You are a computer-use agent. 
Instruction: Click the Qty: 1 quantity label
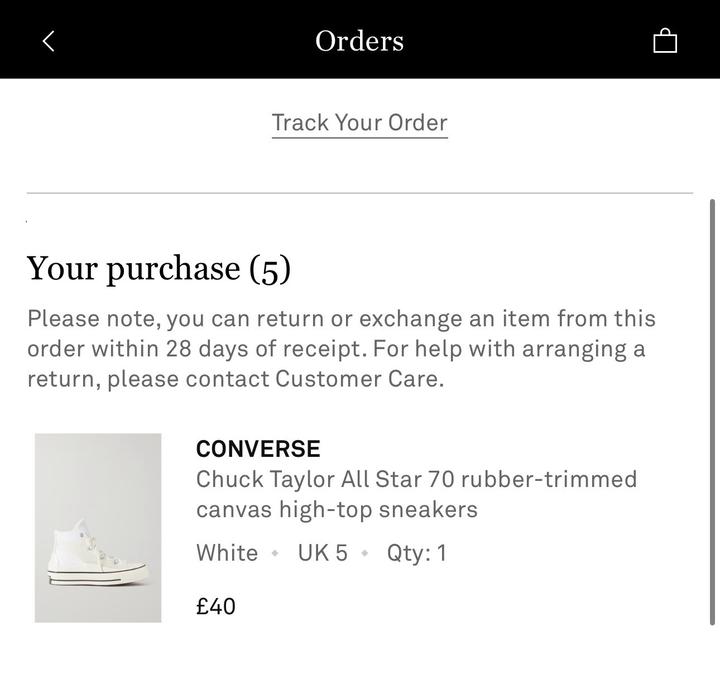417,553
